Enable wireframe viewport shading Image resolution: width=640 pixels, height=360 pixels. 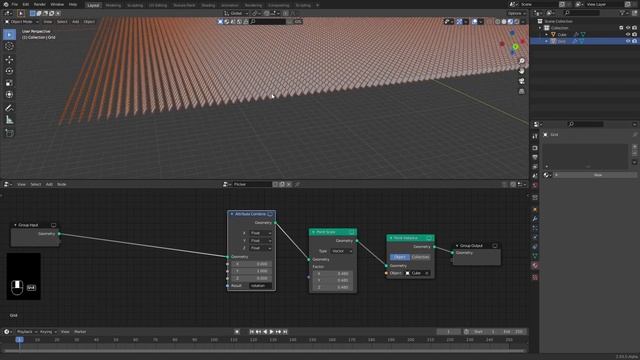point(498,22)
